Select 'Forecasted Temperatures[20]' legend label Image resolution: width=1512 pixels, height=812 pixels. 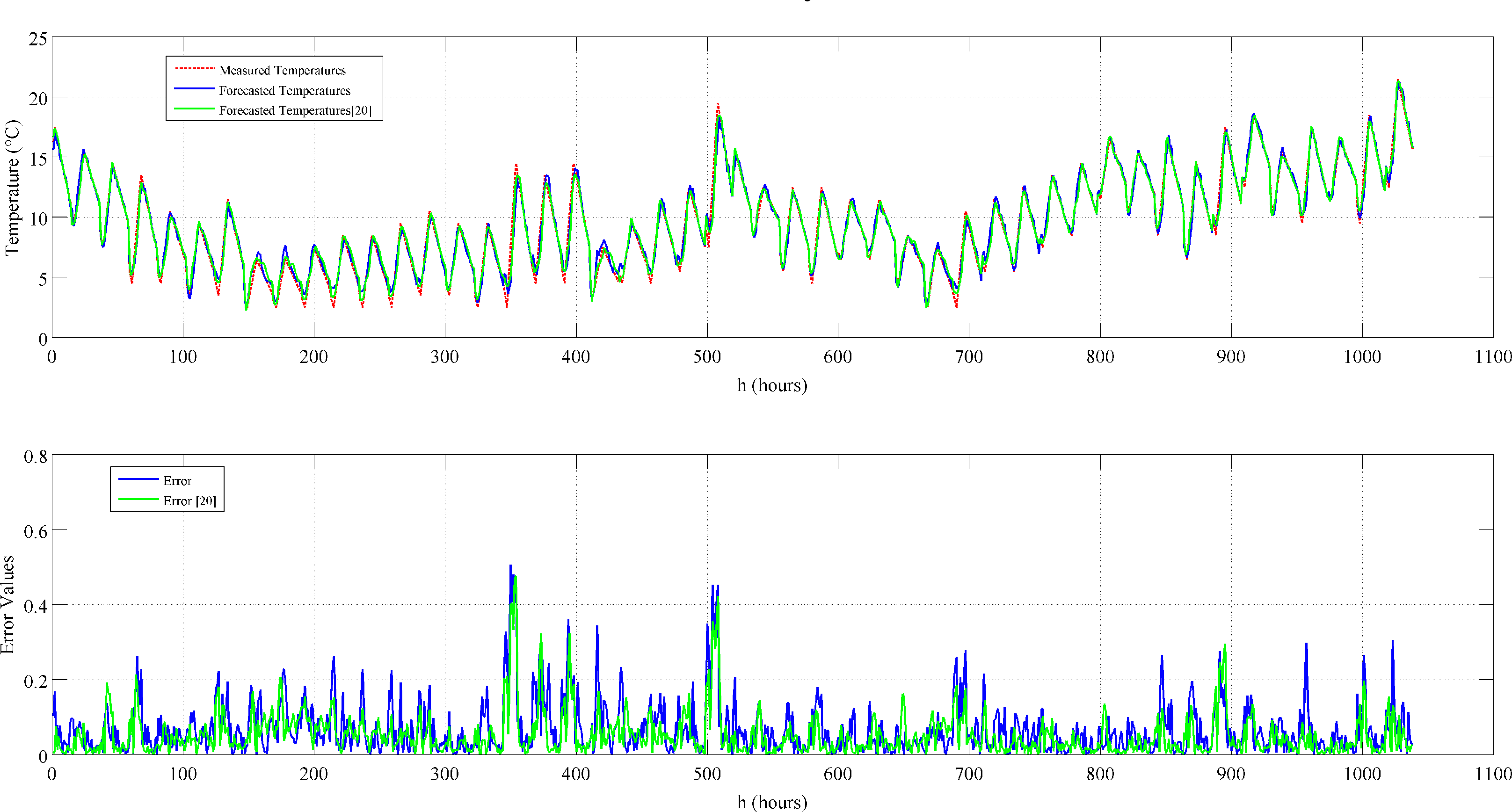click(x=295, y=110)
